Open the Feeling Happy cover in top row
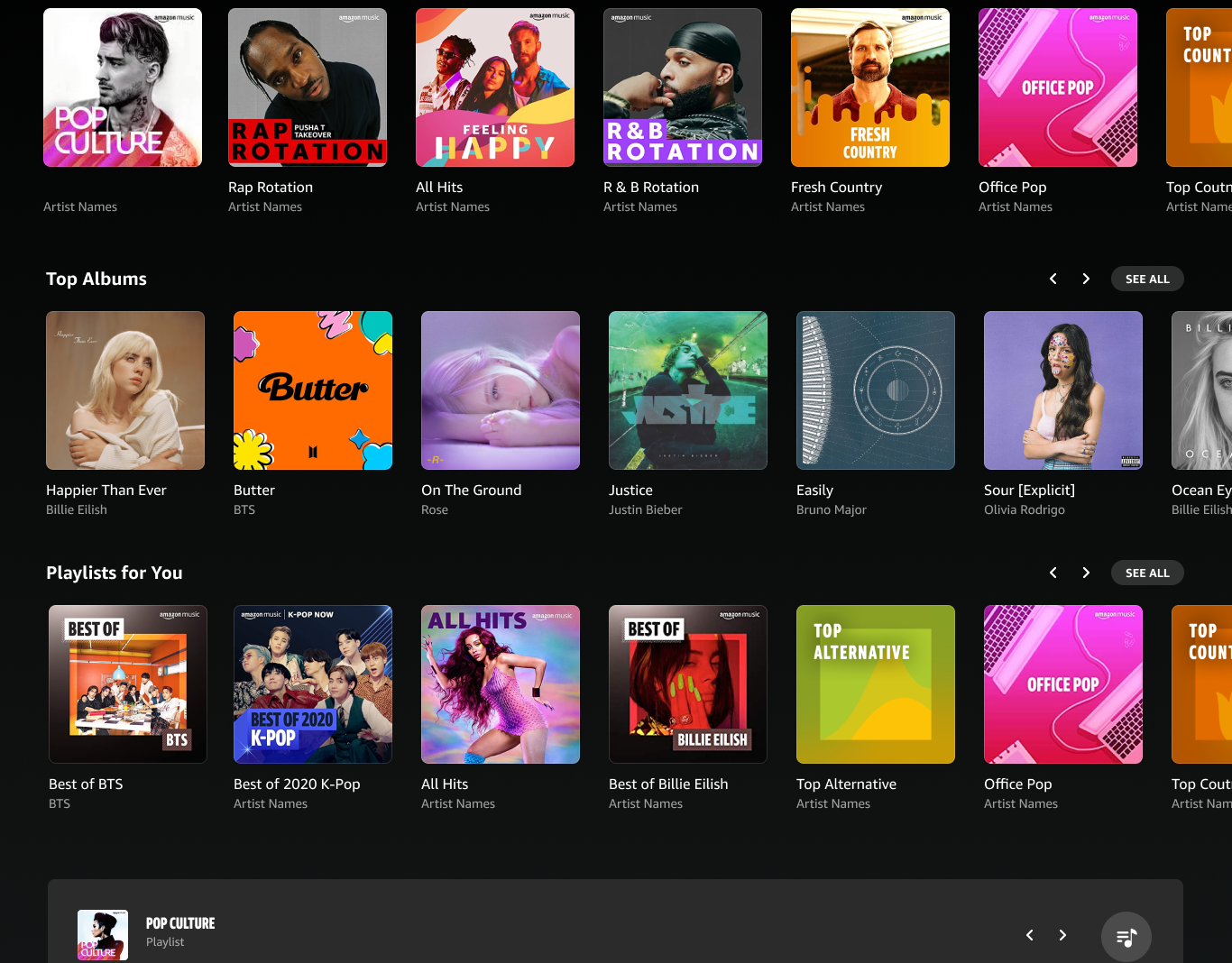Screen dimensions: 1232x963 point(495,87)
